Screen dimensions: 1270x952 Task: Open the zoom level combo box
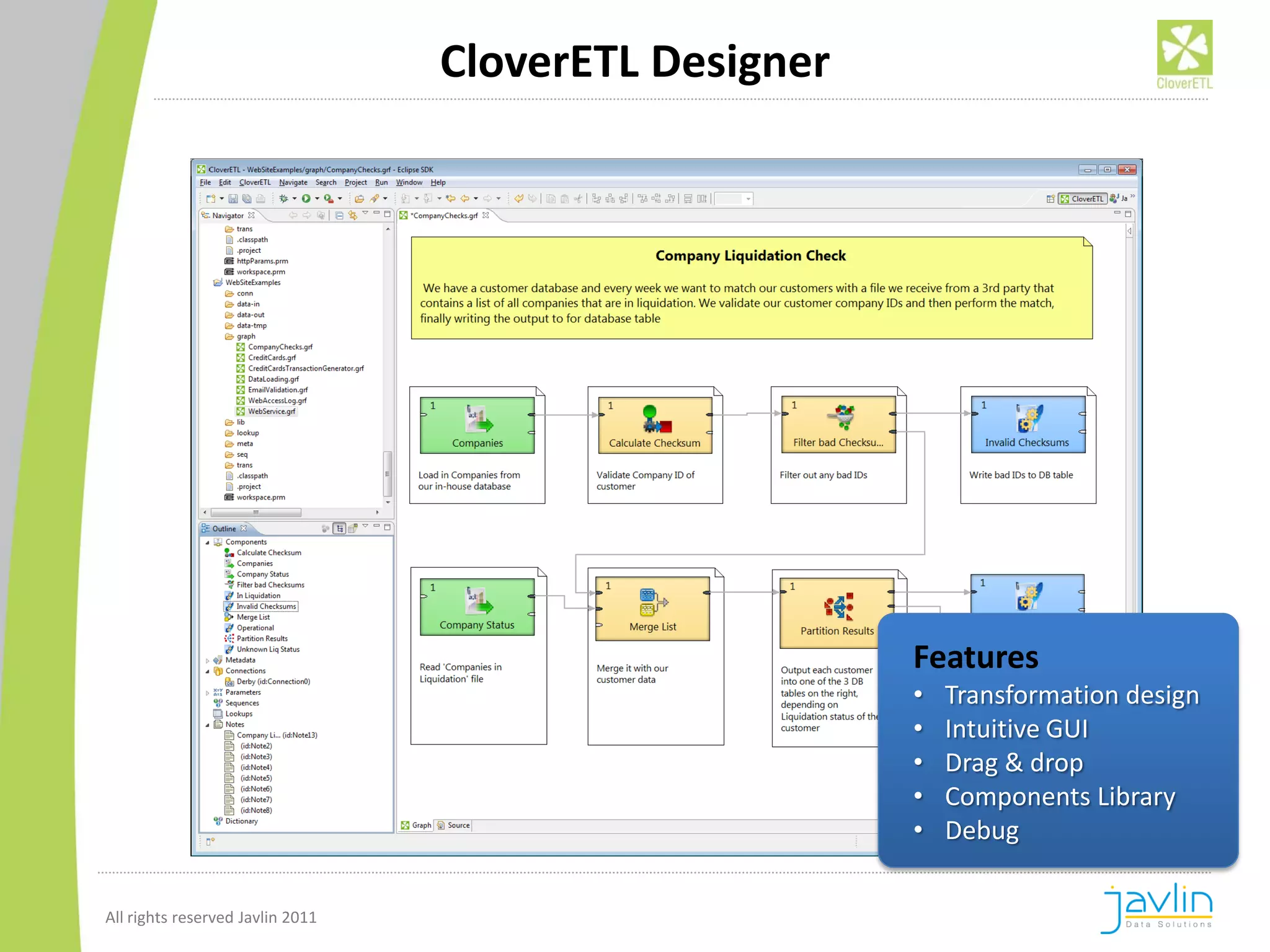click(x=734, y=199)
